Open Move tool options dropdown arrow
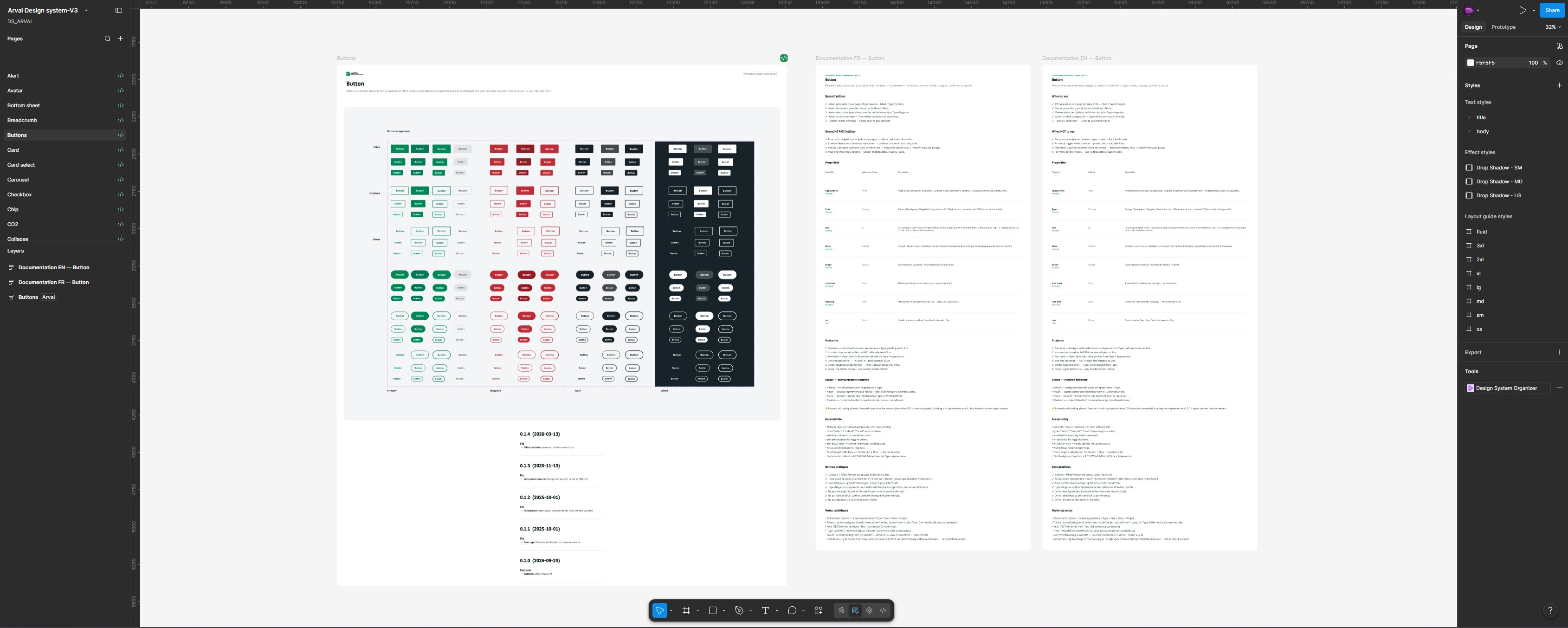This screenshot has width=1568, height=628. (671, 611)
